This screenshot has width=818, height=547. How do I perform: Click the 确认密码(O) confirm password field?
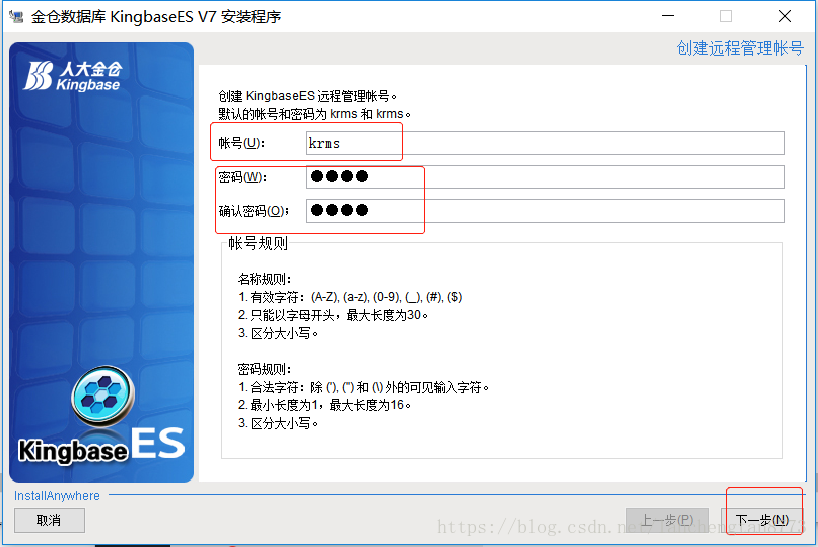(x=545, y=211)
